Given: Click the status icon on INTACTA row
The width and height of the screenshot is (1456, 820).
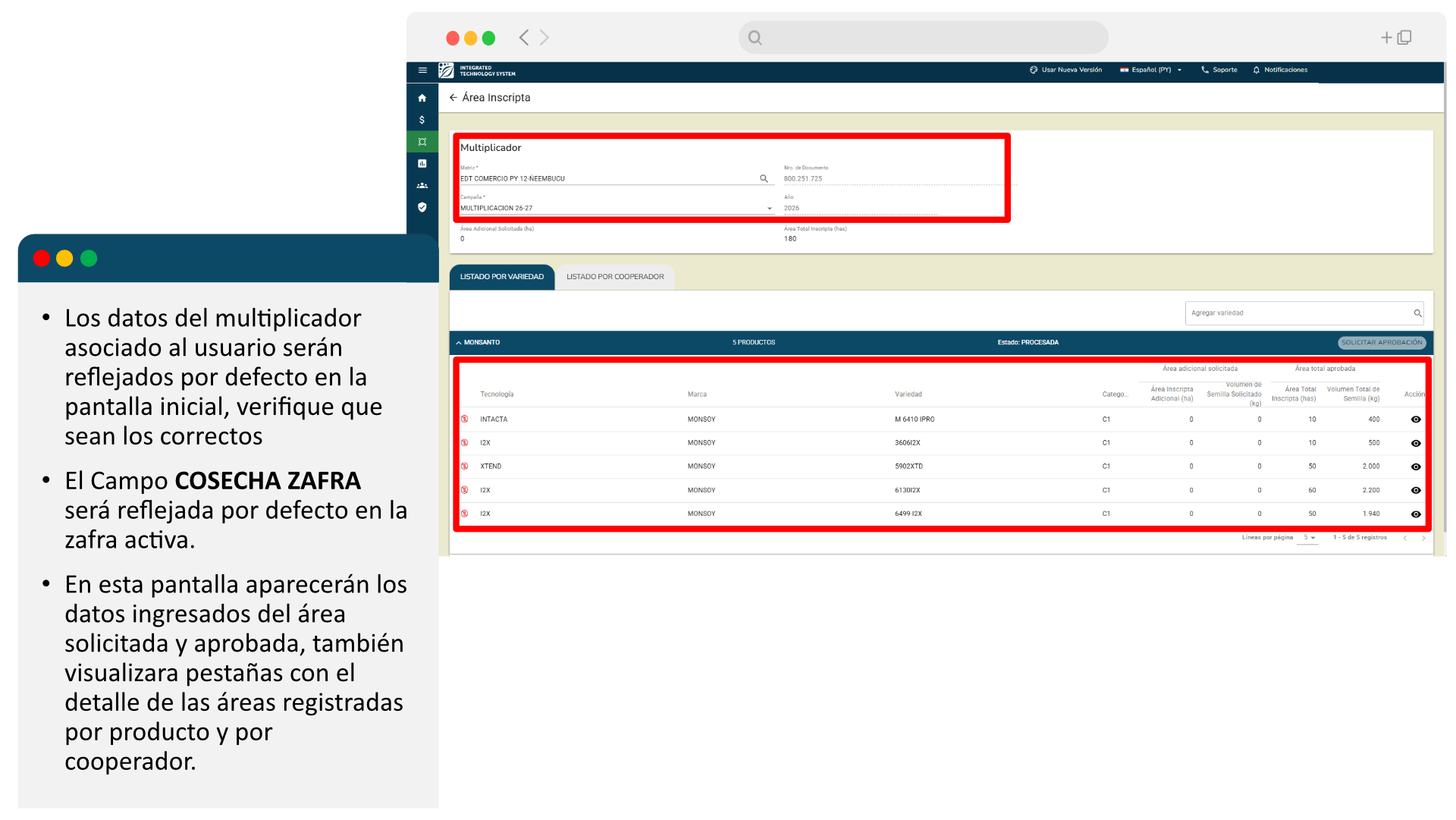Looking at the screenshot, I should click(x=465, y=419).
